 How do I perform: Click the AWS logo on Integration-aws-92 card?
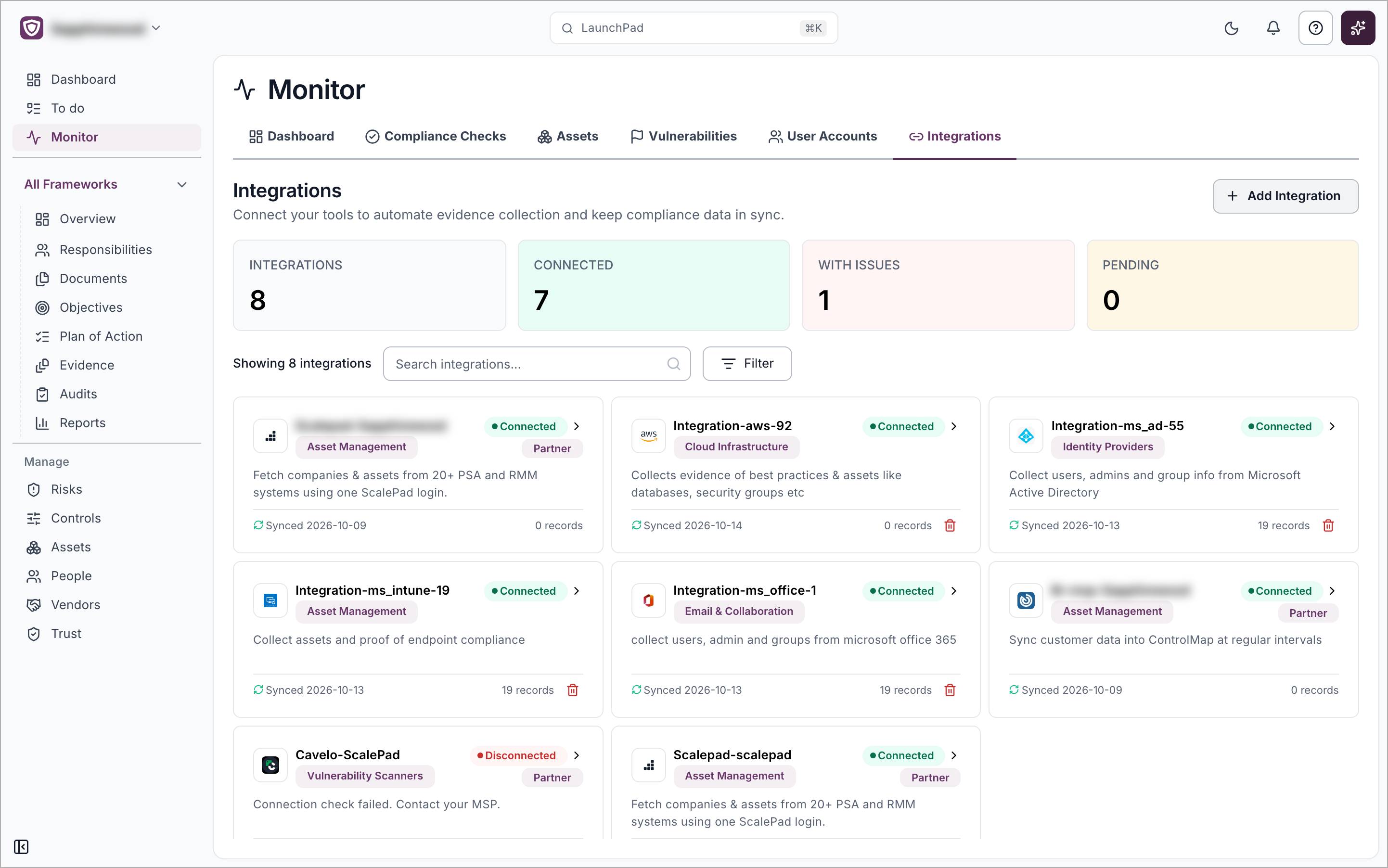[648, 436]
